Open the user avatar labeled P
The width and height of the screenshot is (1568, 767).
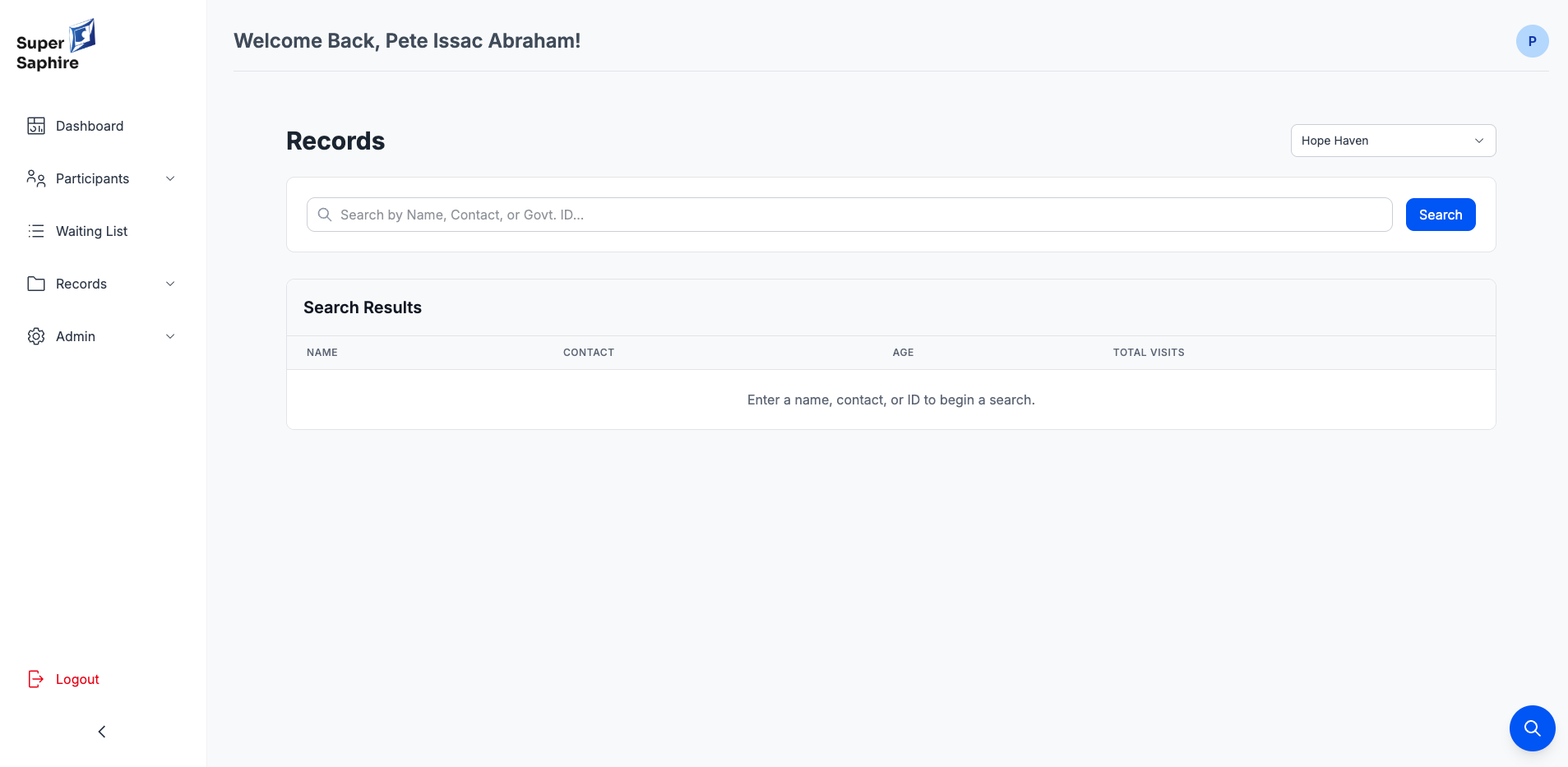pyautogui.click(x=1532, y=41)
